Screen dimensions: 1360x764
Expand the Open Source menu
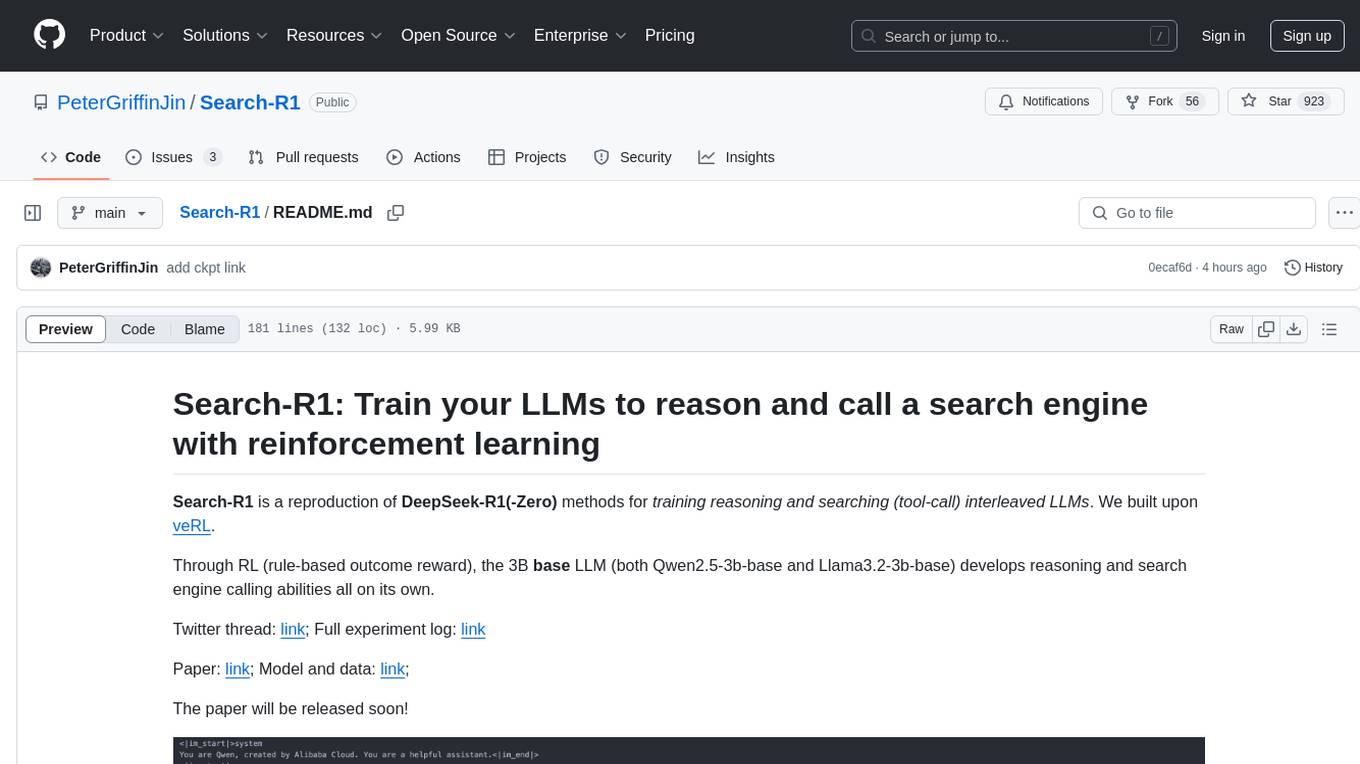458,35
